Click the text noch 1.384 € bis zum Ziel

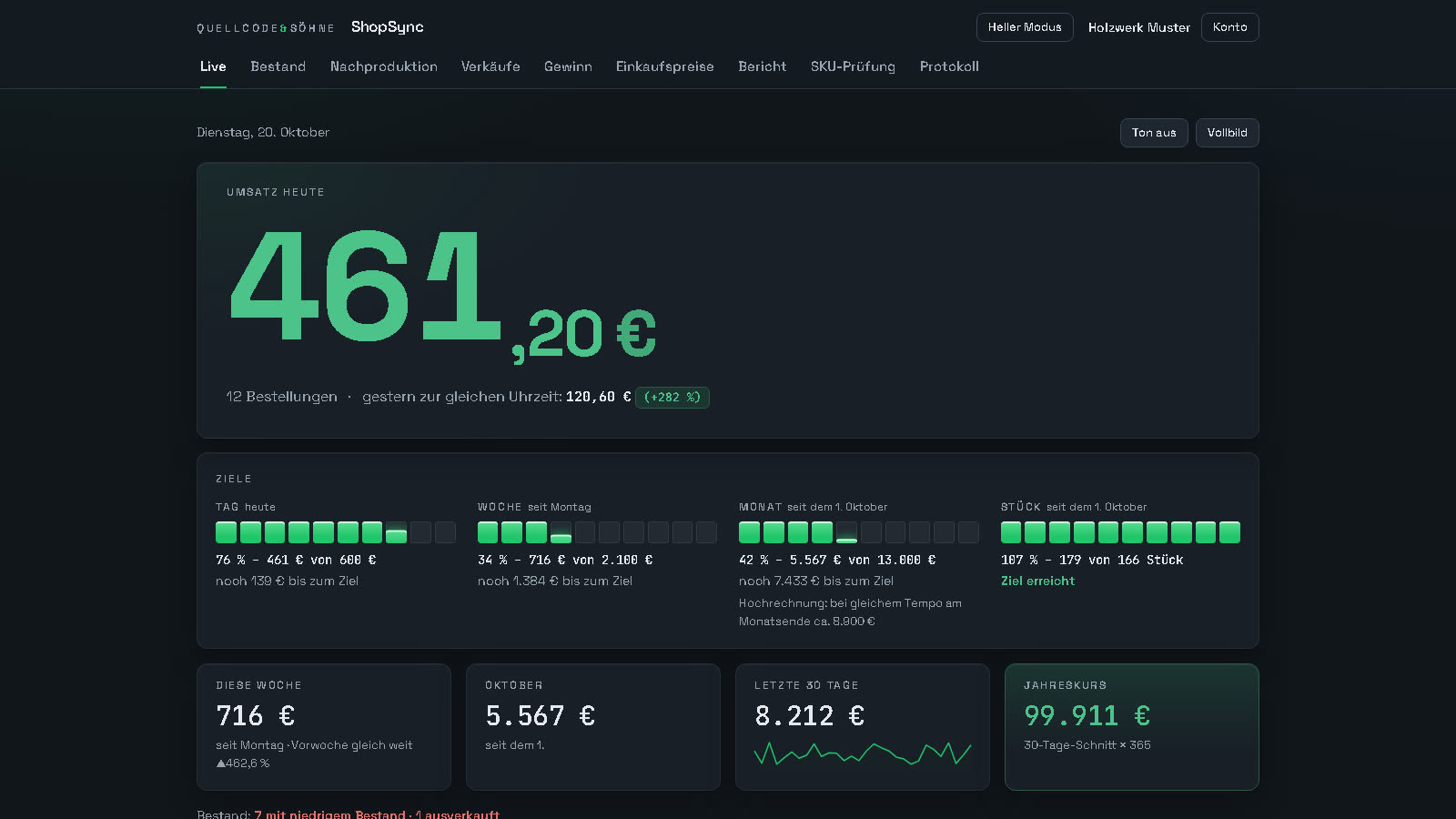point(555,581)
